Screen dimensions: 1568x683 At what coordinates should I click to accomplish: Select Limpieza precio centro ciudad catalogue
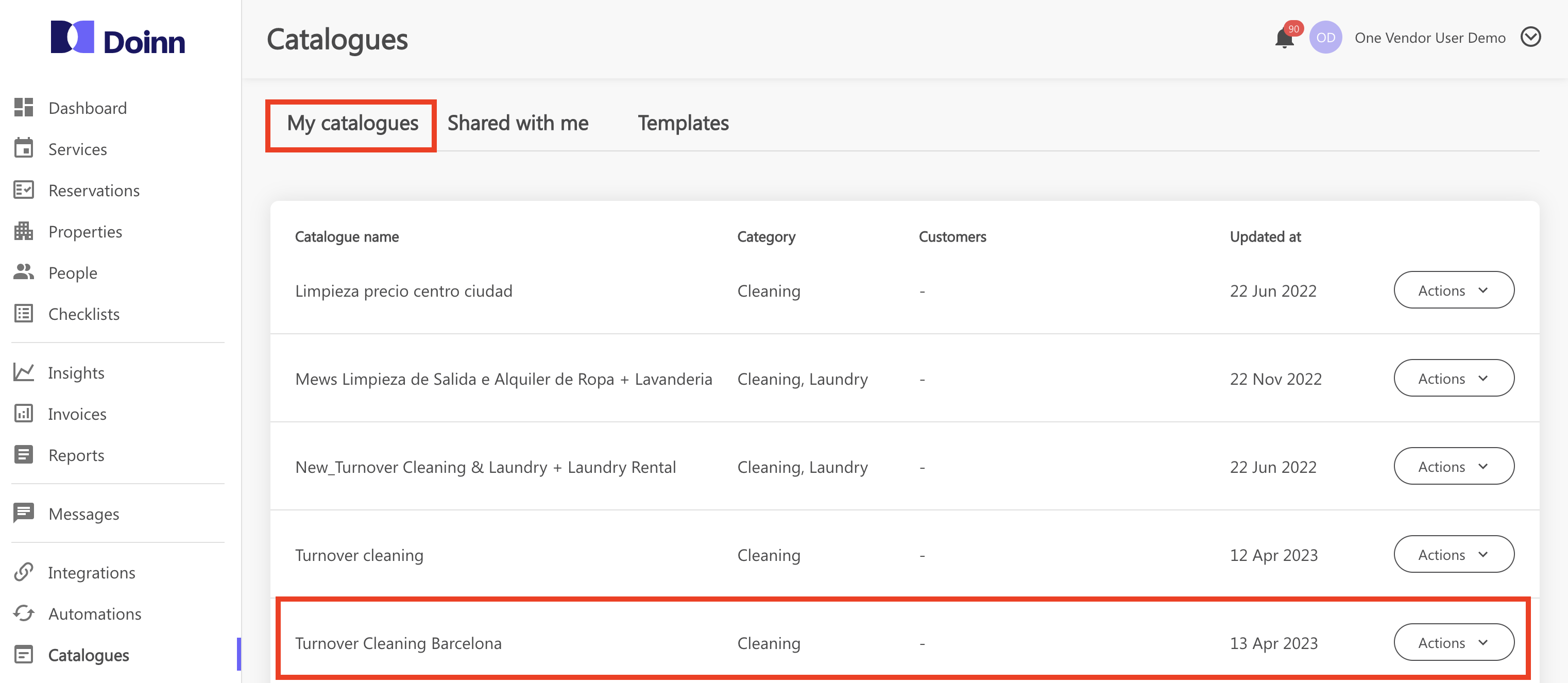tap(403, 291)
